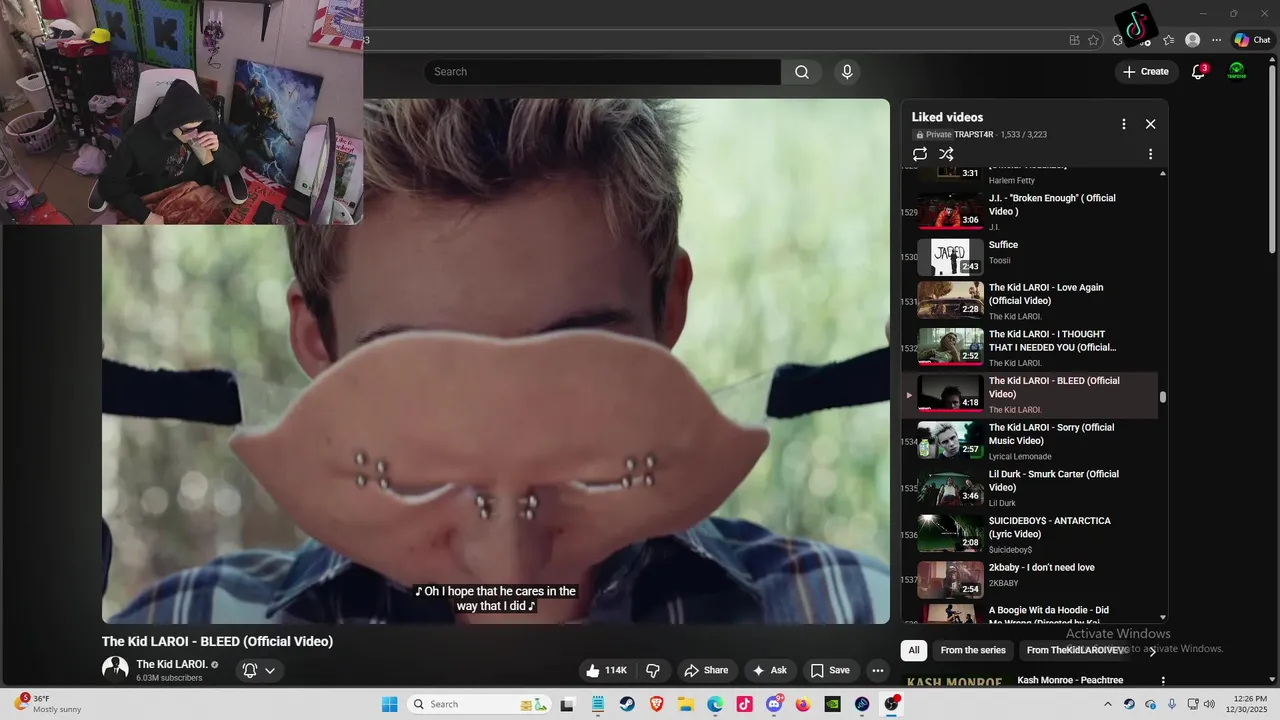
Task: Play Suffice by Toosii from the playlist
Action: [x=1030, y=257]
